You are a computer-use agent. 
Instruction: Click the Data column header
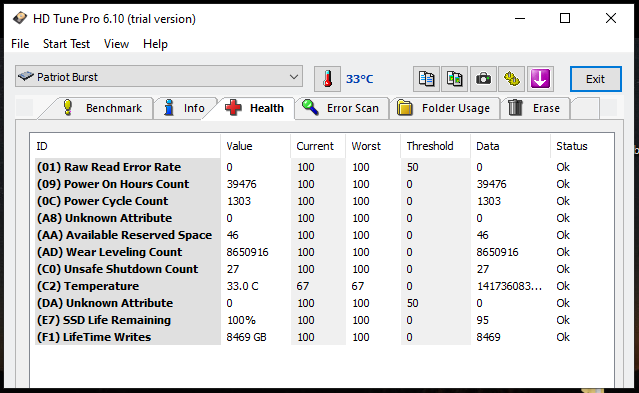(511, 146)
